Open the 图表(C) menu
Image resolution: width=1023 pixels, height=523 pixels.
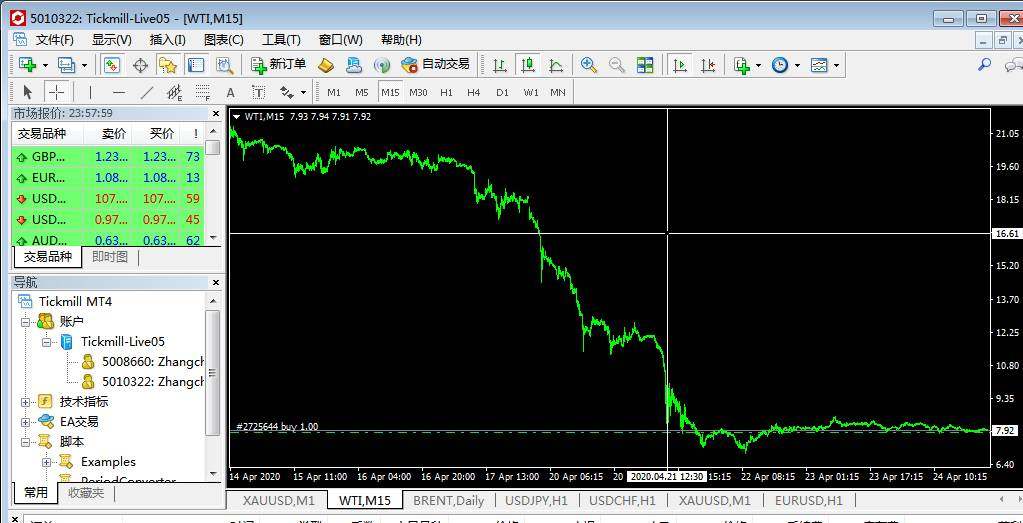(224, 40)
